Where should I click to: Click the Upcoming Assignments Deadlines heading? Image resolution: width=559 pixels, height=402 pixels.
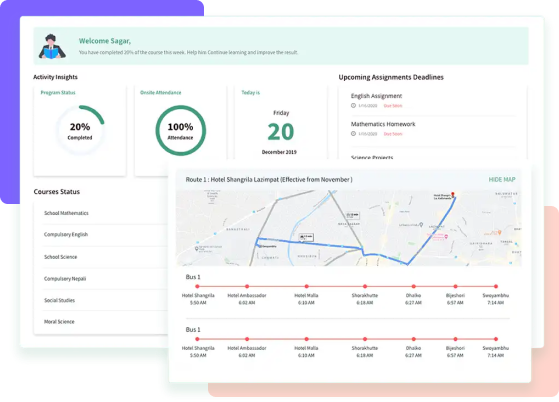[391, 77]
